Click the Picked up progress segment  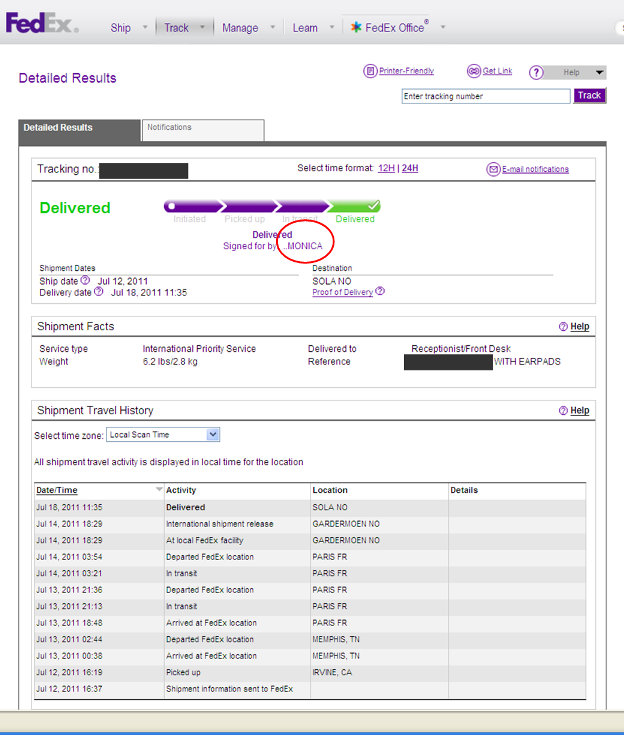click(249, 206)
